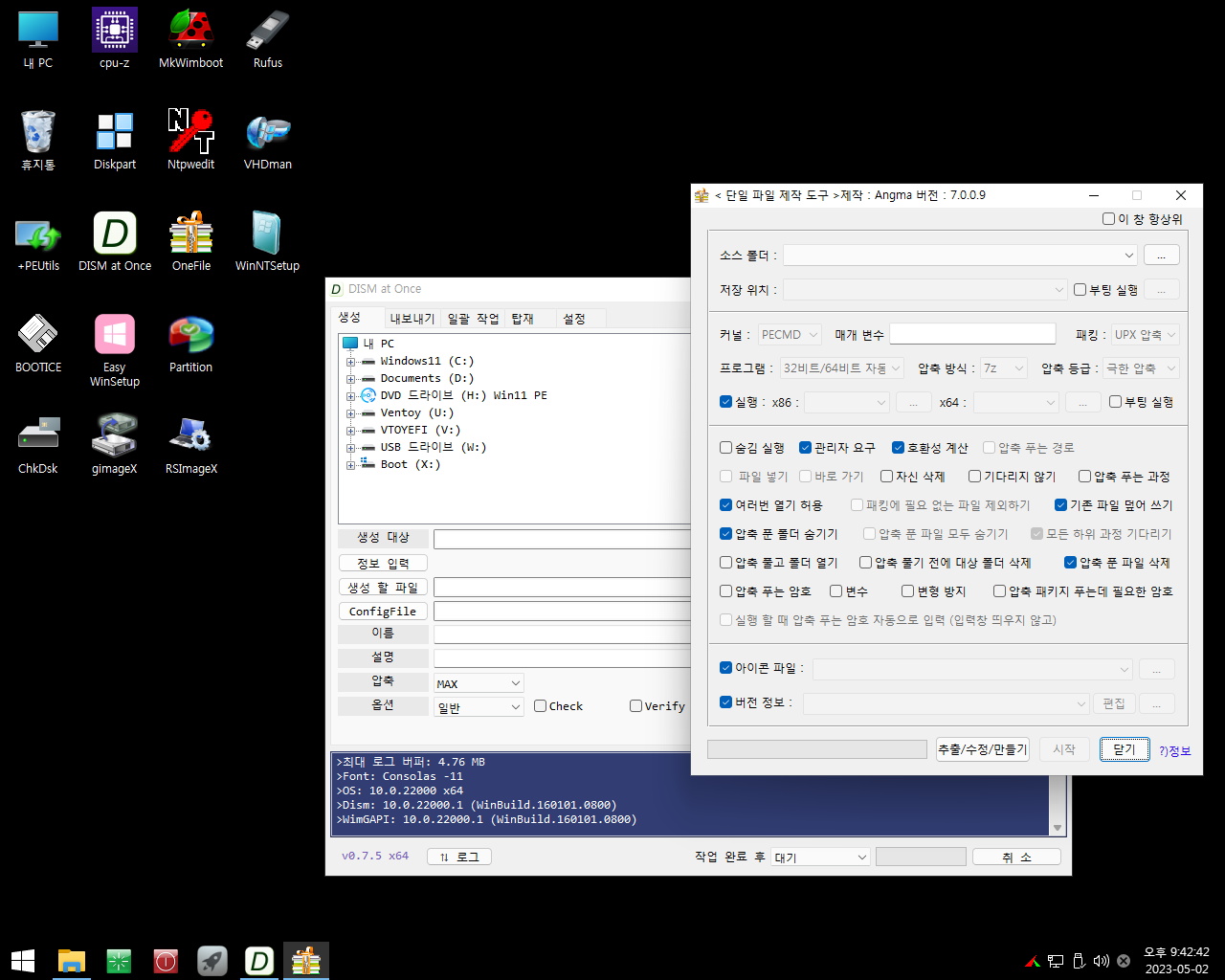Open the 옵션 일반 dropdown in DISM at Once
Viewport: 1225px width, 980px height.
coord(479,707)
